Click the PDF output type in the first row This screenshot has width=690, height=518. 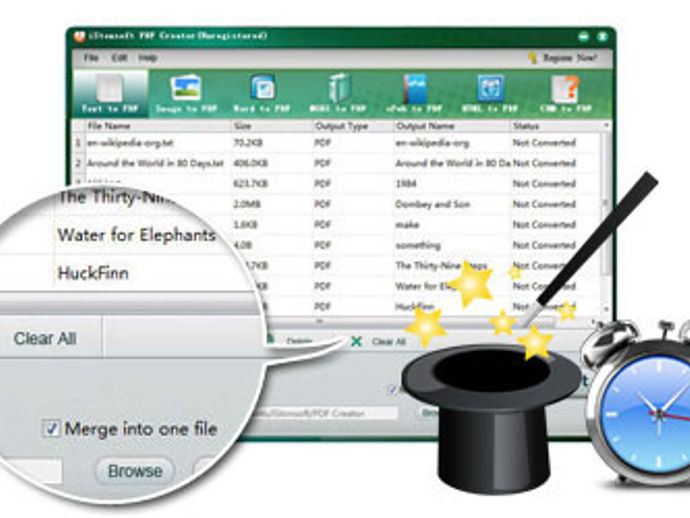coord(322,143)
